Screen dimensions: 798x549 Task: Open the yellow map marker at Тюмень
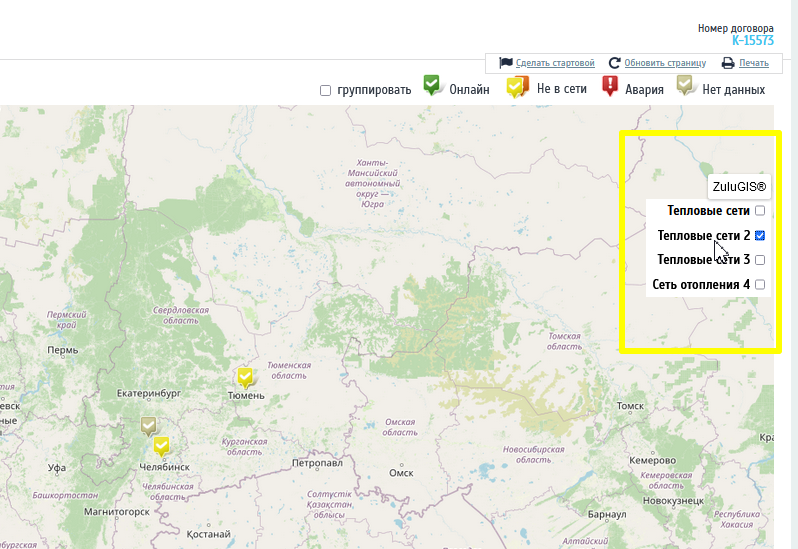click(245, 377)
